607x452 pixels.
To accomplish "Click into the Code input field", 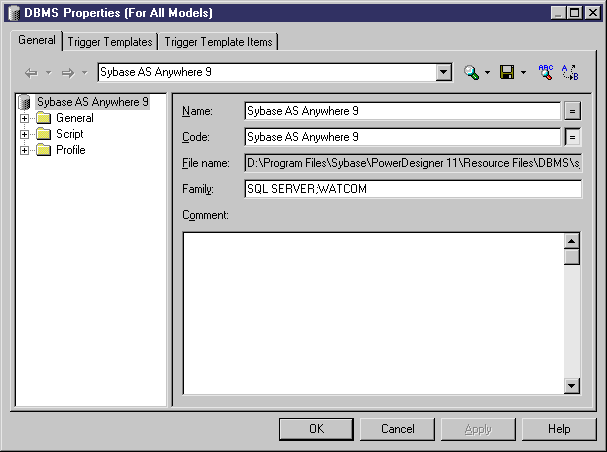I will tap(403, 137).
